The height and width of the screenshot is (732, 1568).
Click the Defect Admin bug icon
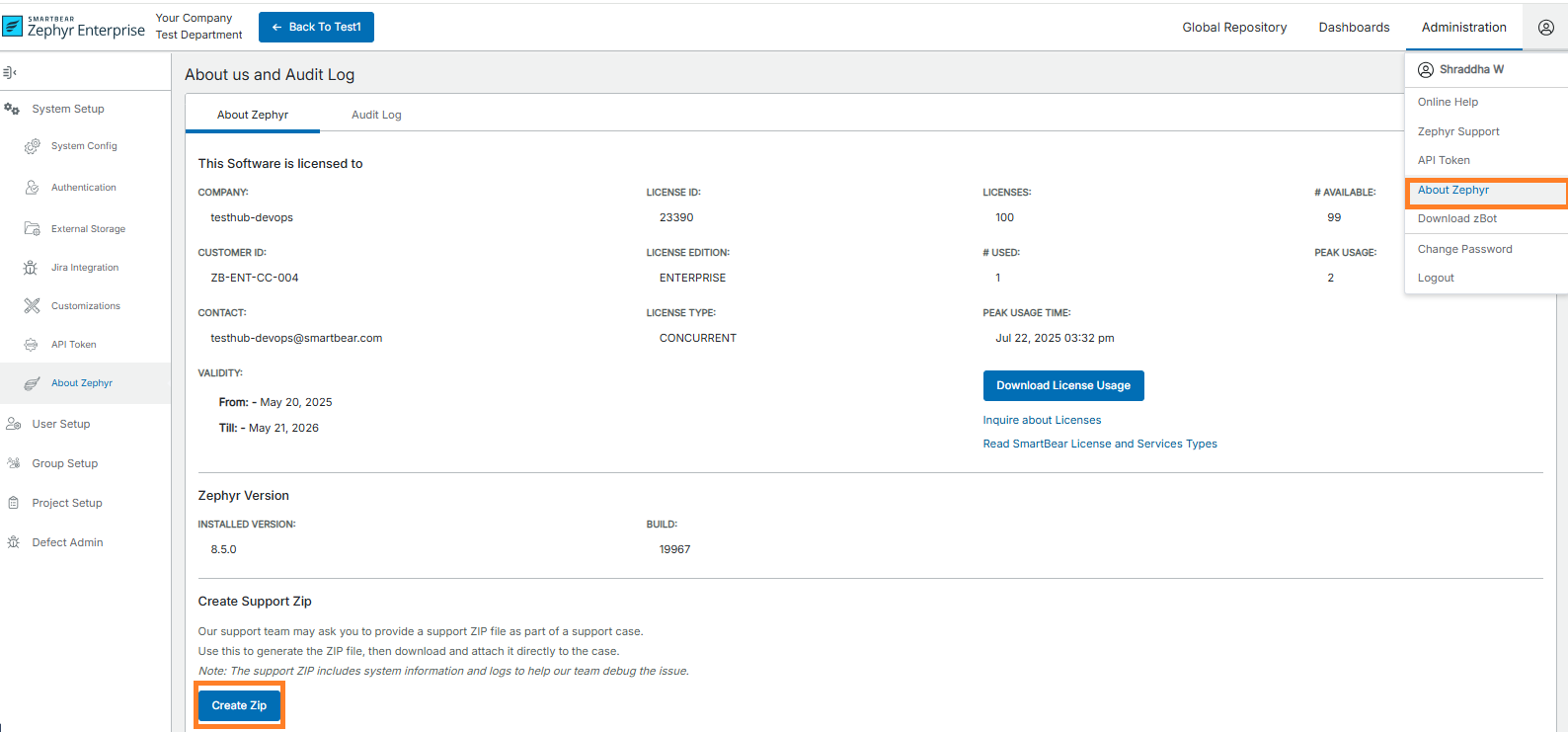[14, 542]
